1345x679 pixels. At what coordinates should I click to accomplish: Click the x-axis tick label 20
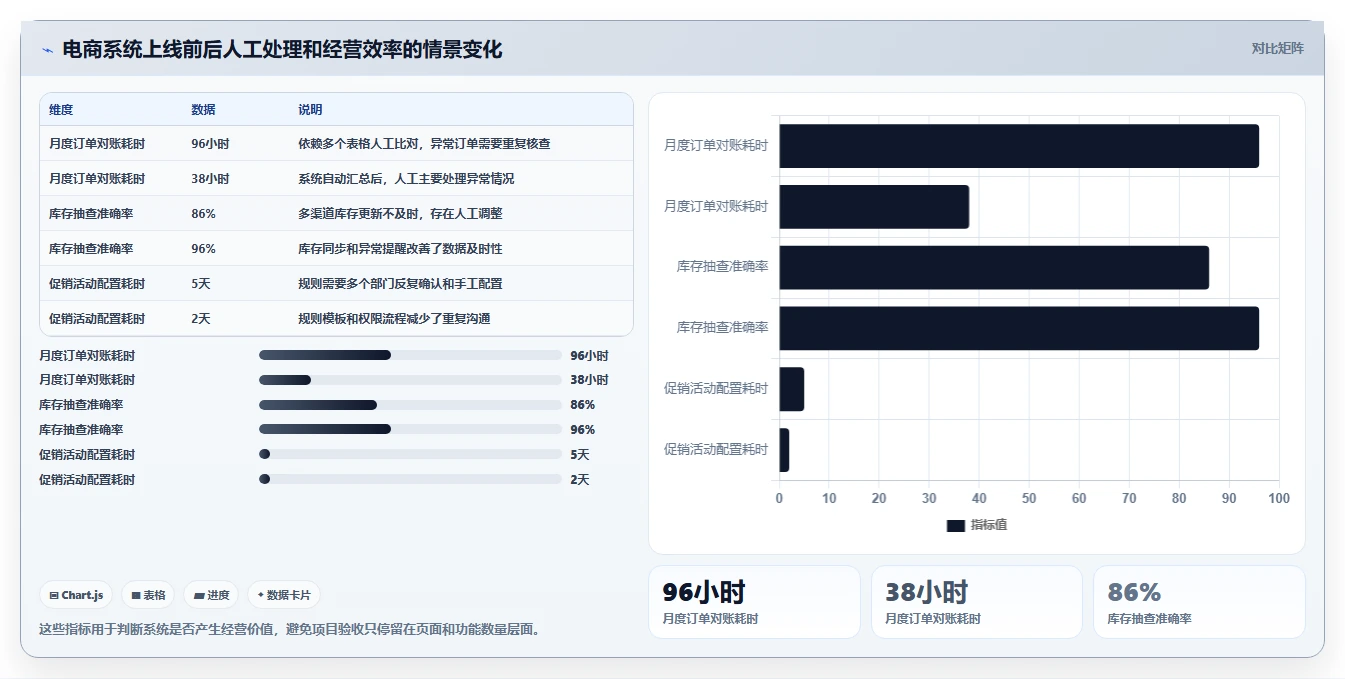pyautogui.click(x=879, y=498)
